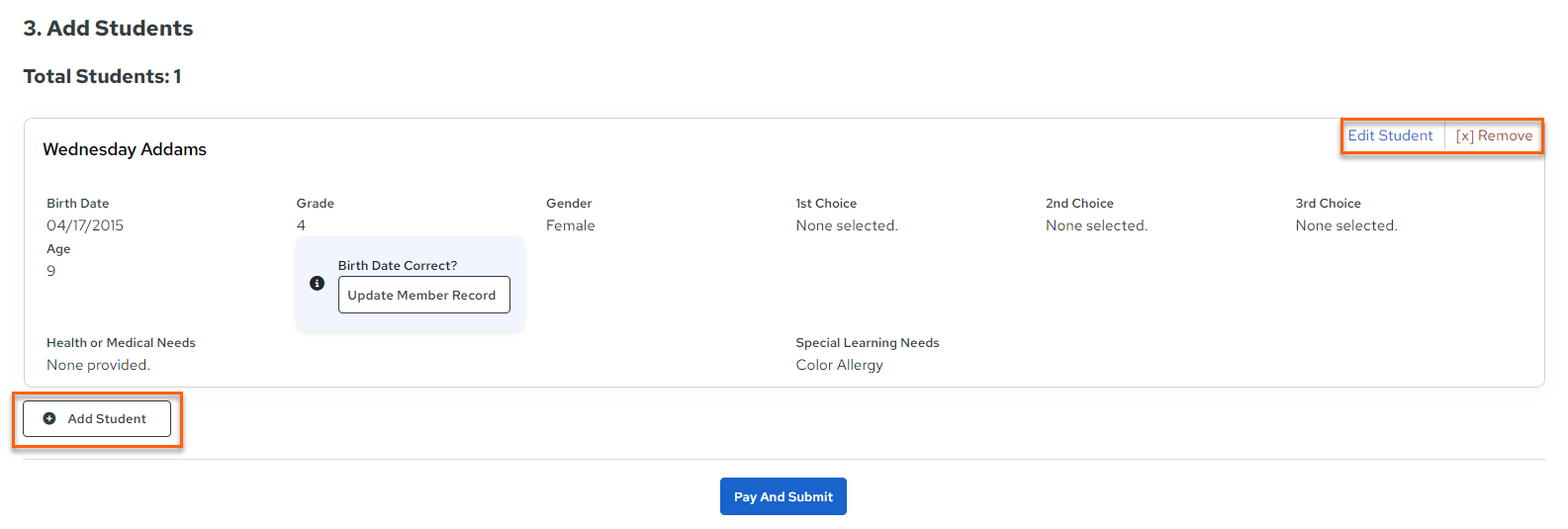1568x529 pixels.
Task: Click the Grade field label
Action: point(316,203)
